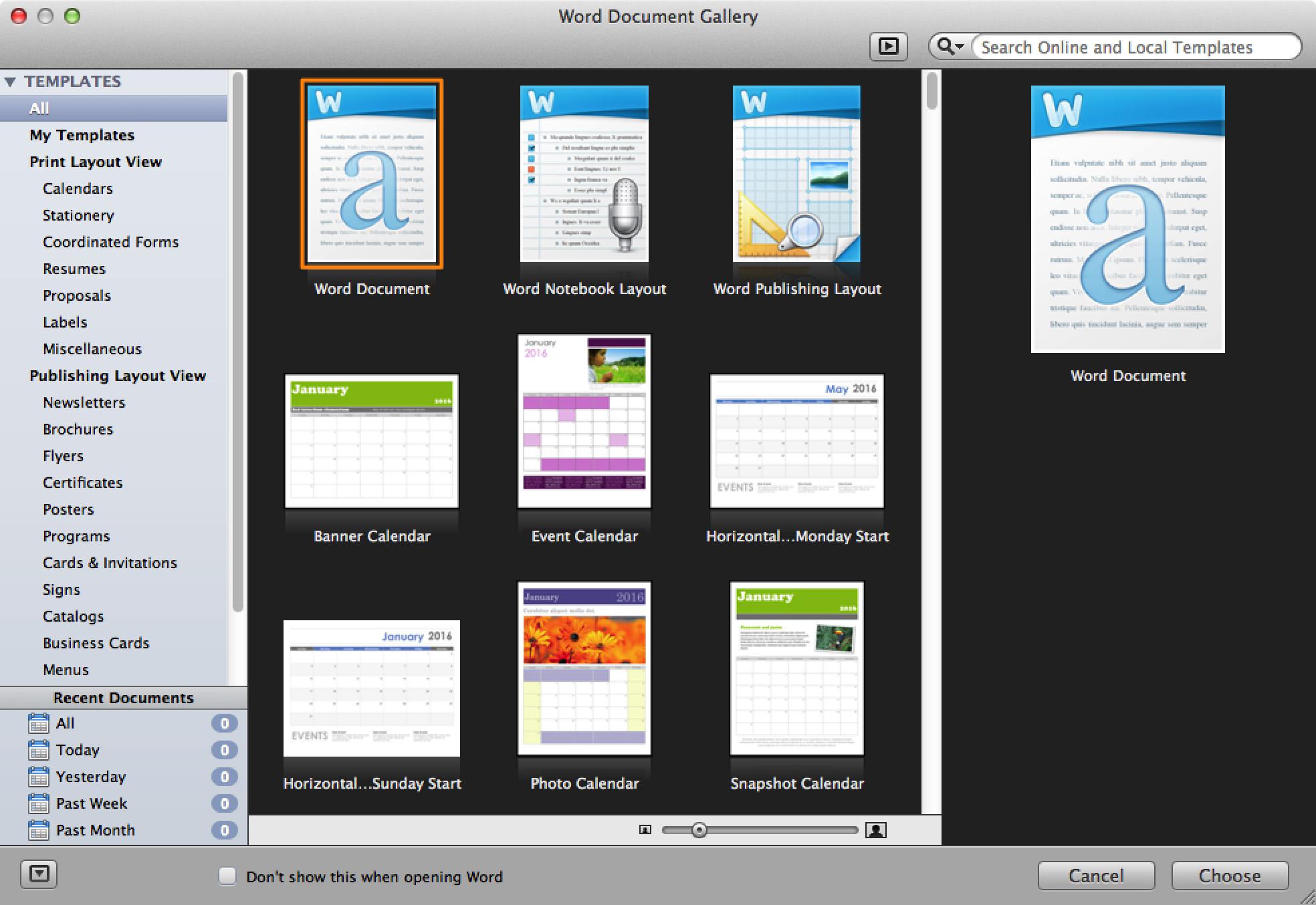Click the Recent Documents pane toggle button
Viewport: 1316px width, 905px height.
(39, 874)
